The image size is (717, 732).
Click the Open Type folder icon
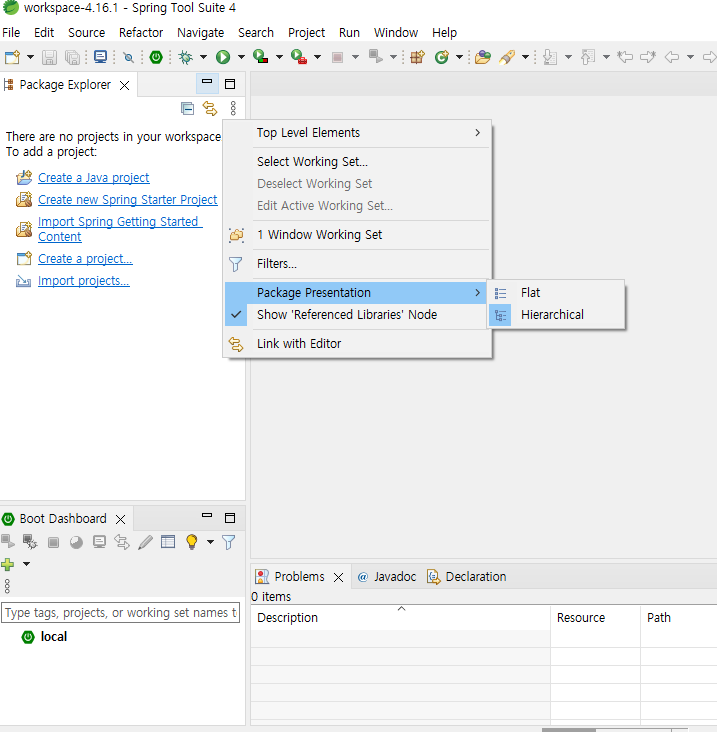click(x=483, y=57)
